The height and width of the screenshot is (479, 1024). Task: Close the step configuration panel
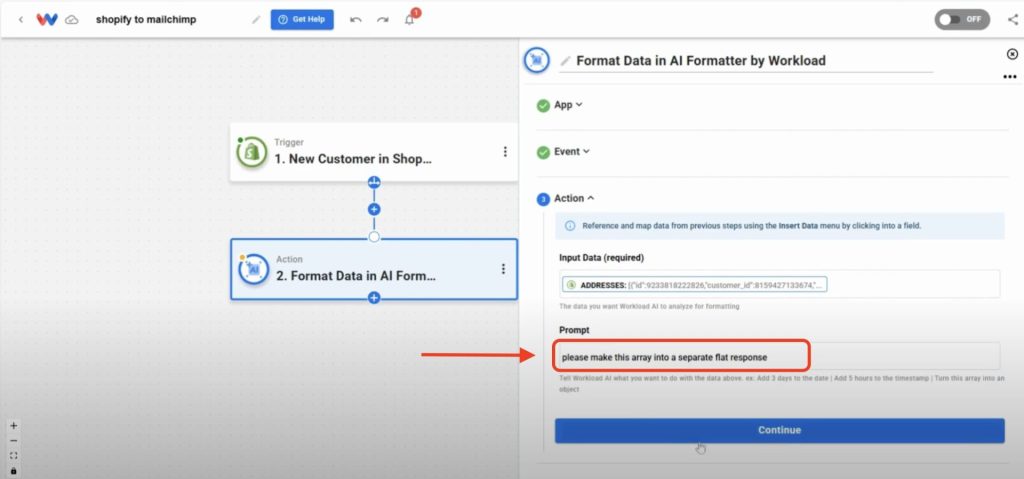1012,54
